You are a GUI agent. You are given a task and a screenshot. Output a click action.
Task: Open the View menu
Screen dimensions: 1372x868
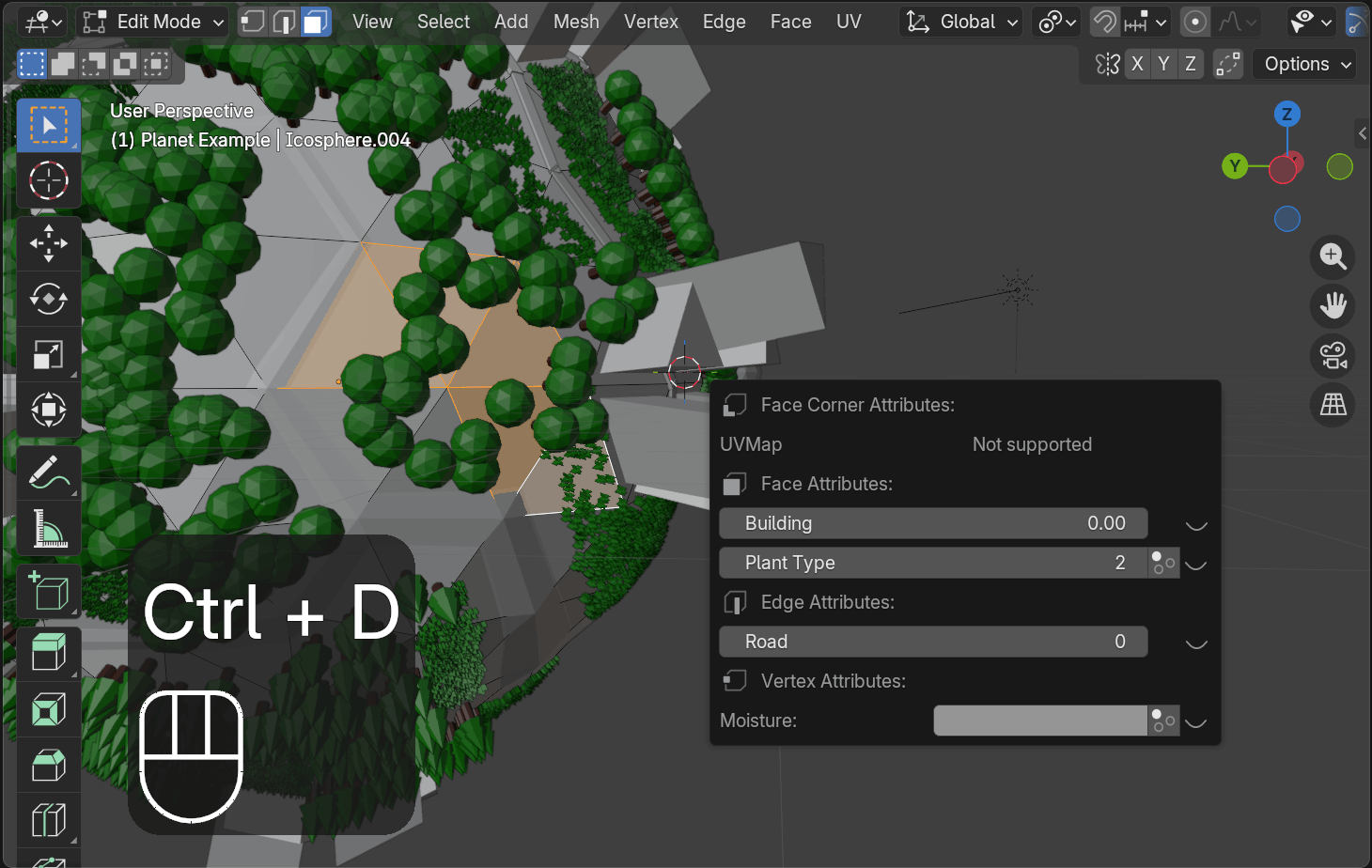pyautogui.click(x=372, y=22)
